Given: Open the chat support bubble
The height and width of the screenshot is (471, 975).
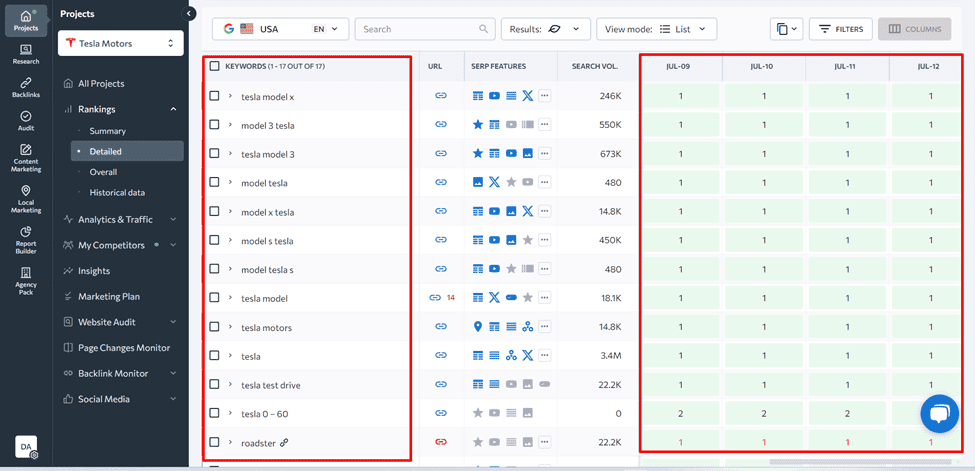Looking at the screenshot, I should (939, 414).
